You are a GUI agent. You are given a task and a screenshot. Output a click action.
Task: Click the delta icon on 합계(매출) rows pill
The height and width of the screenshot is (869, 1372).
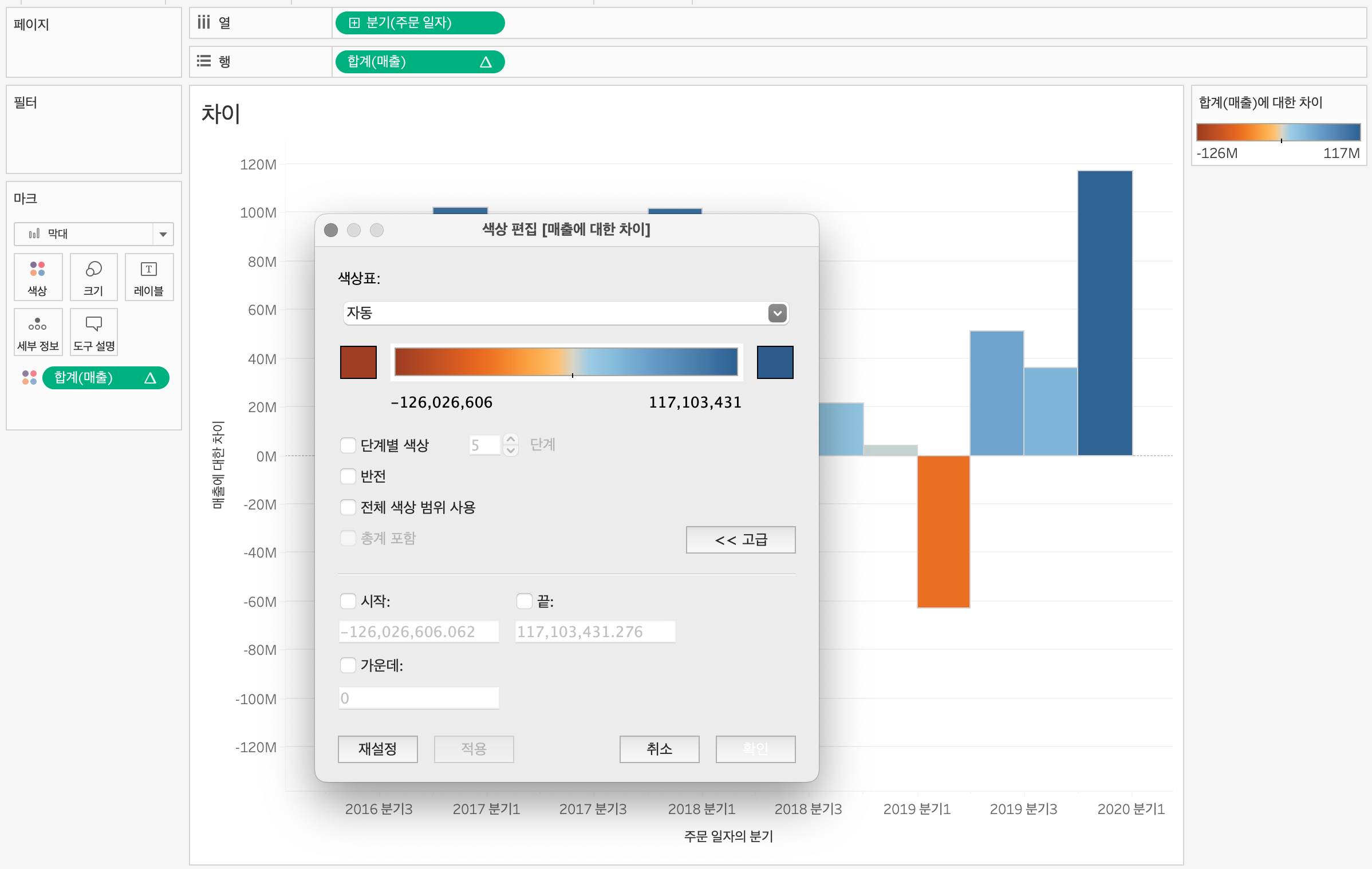click(x=486, y=62)
